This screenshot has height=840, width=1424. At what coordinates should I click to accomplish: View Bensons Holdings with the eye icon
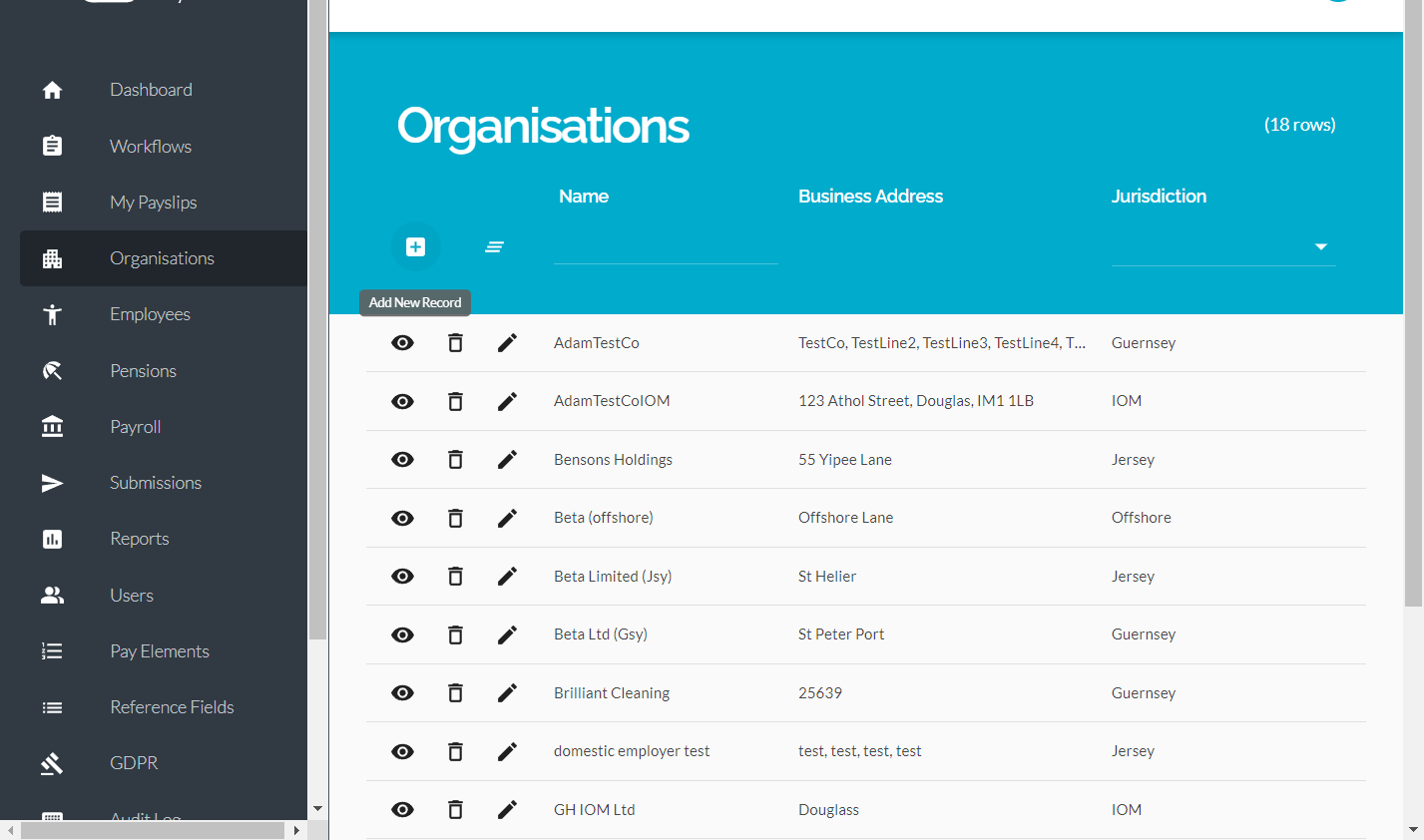[x=402, y=460]
